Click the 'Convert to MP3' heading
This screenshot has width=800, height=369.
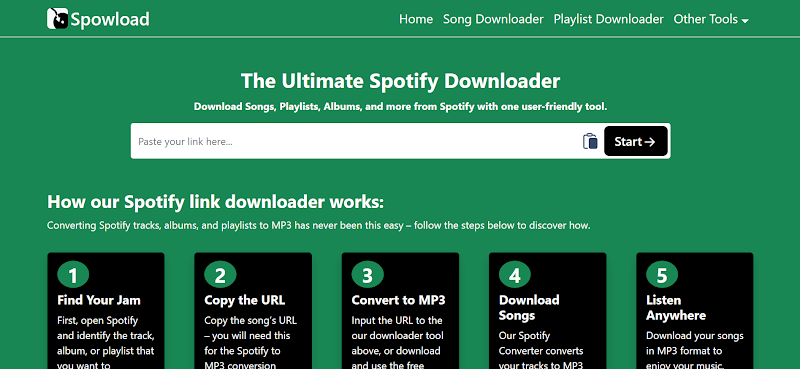pos(398,300)
